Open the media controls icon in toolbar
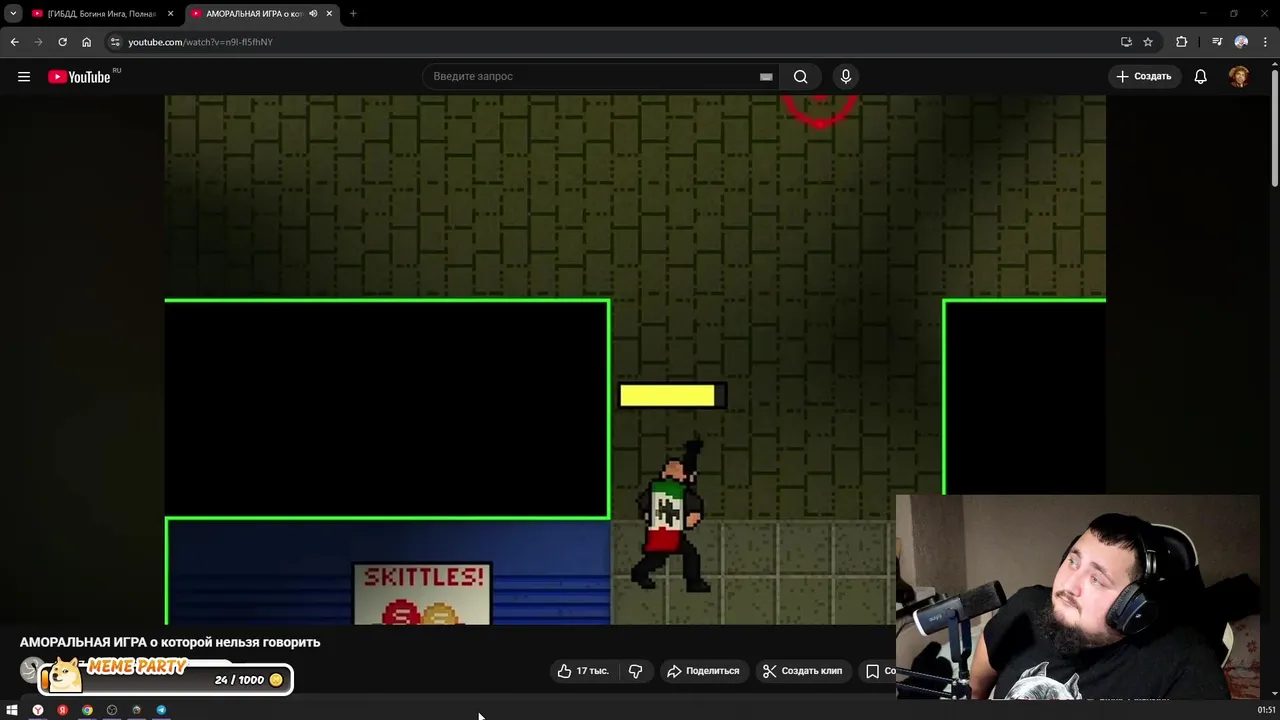This screenshot has height=720, width=1280. tap(1217, 42)
